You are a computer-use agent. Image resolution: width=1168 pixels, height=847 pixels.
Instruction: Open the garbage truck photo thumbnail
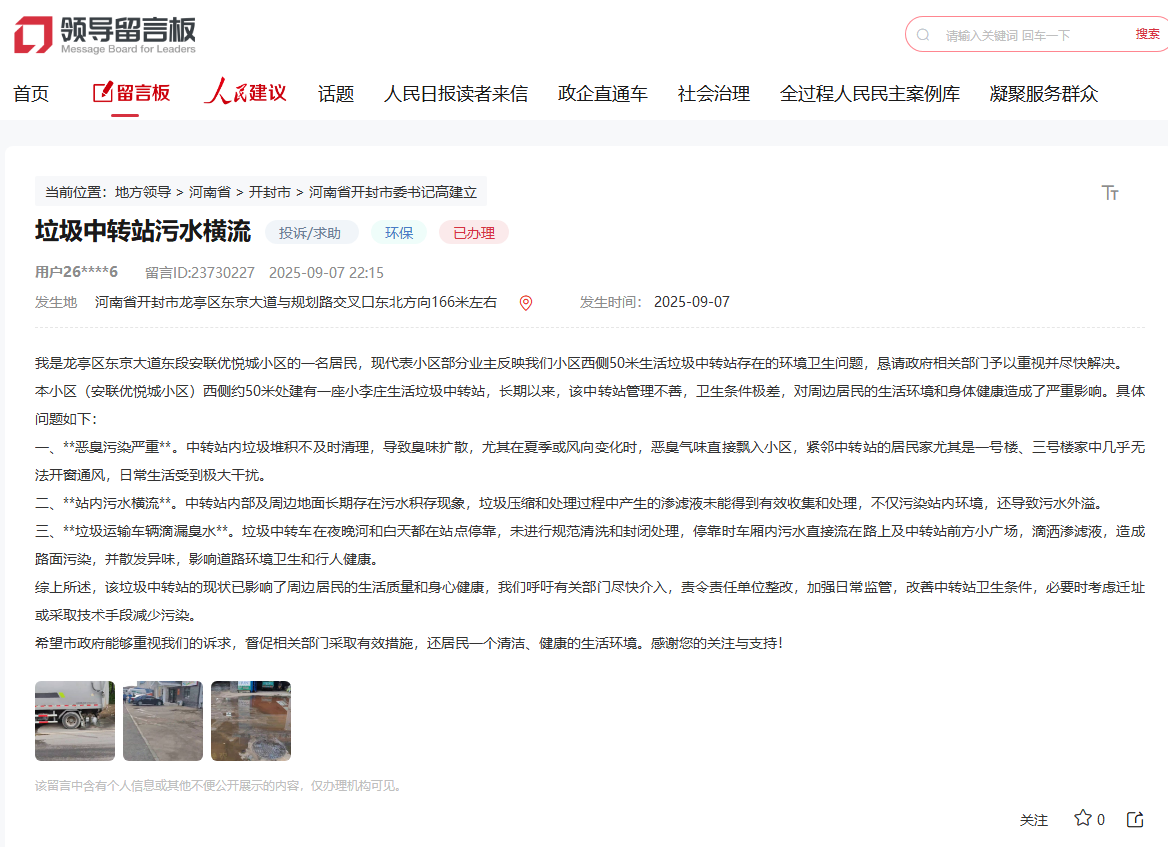pyautogui.click(x=75, y=721)
